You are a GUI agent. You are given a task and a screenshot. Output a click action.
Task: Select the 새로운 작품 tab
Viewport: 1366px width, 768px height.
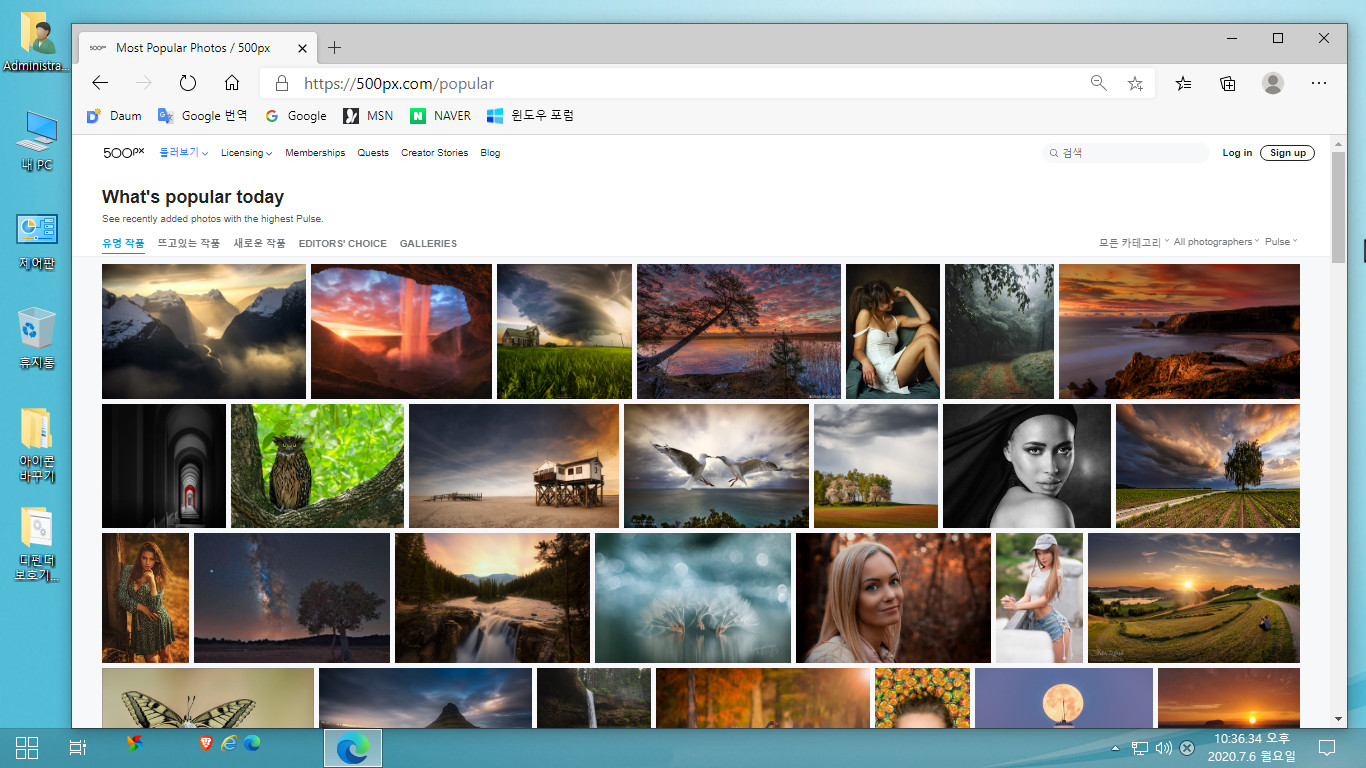click(x=260, y=243)
